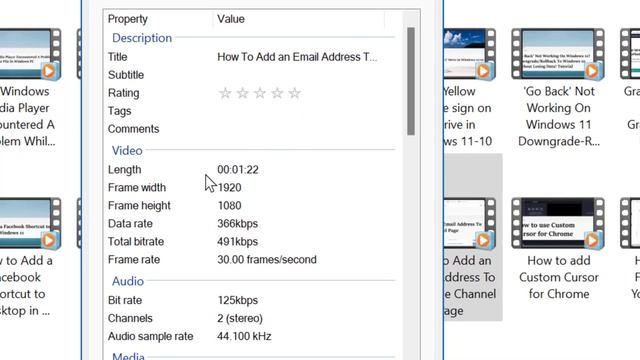Image resolution: width=640 pixels, height=360 pixels.
Task: Select Yellow sign on drive video icon
Action: click(469, 54)
